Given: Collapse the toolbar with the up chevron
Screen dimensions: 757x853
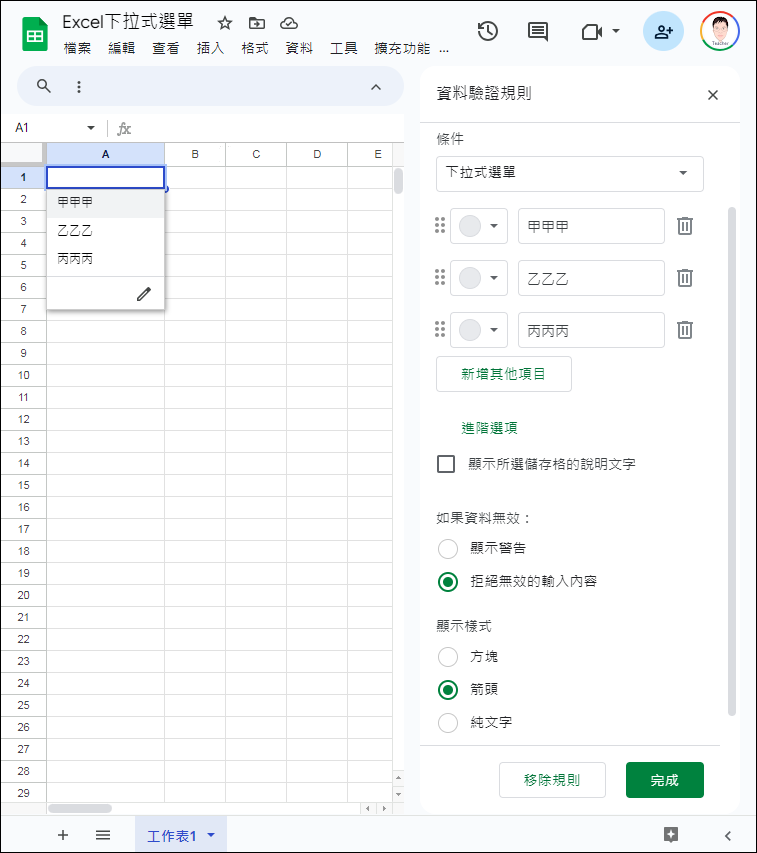Looking at the screenshot, I should tap(376, 86).
